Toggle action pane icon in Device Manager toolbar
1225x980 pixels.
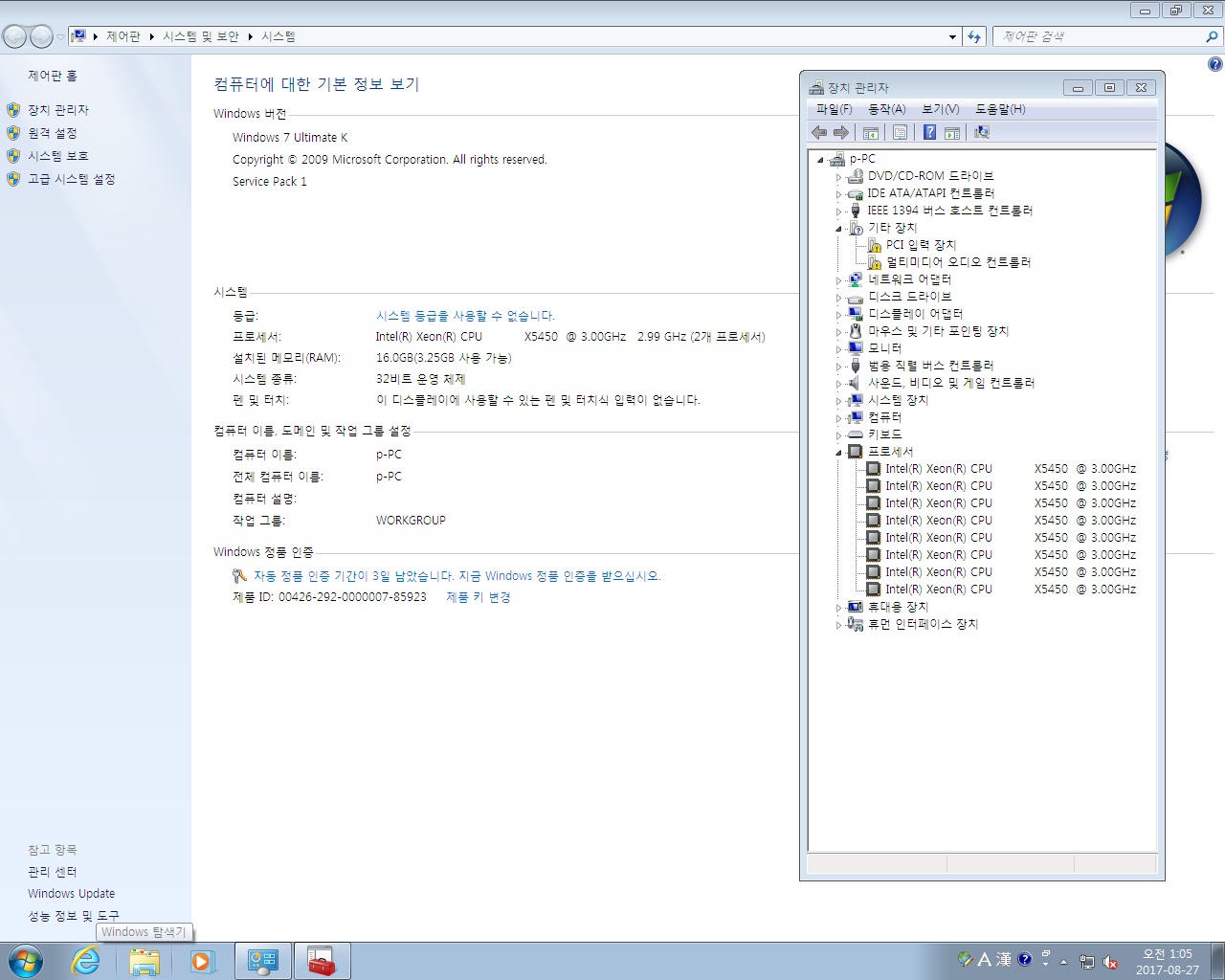952,133
